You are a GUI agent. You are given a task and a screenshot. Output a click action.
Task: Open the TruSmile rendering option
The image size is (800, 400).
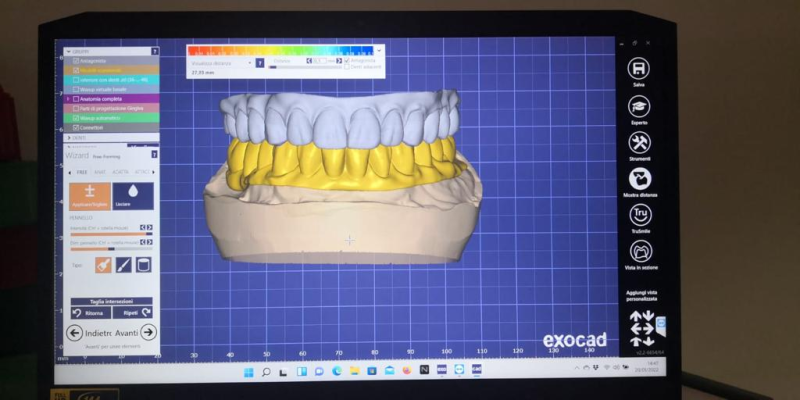638,215
